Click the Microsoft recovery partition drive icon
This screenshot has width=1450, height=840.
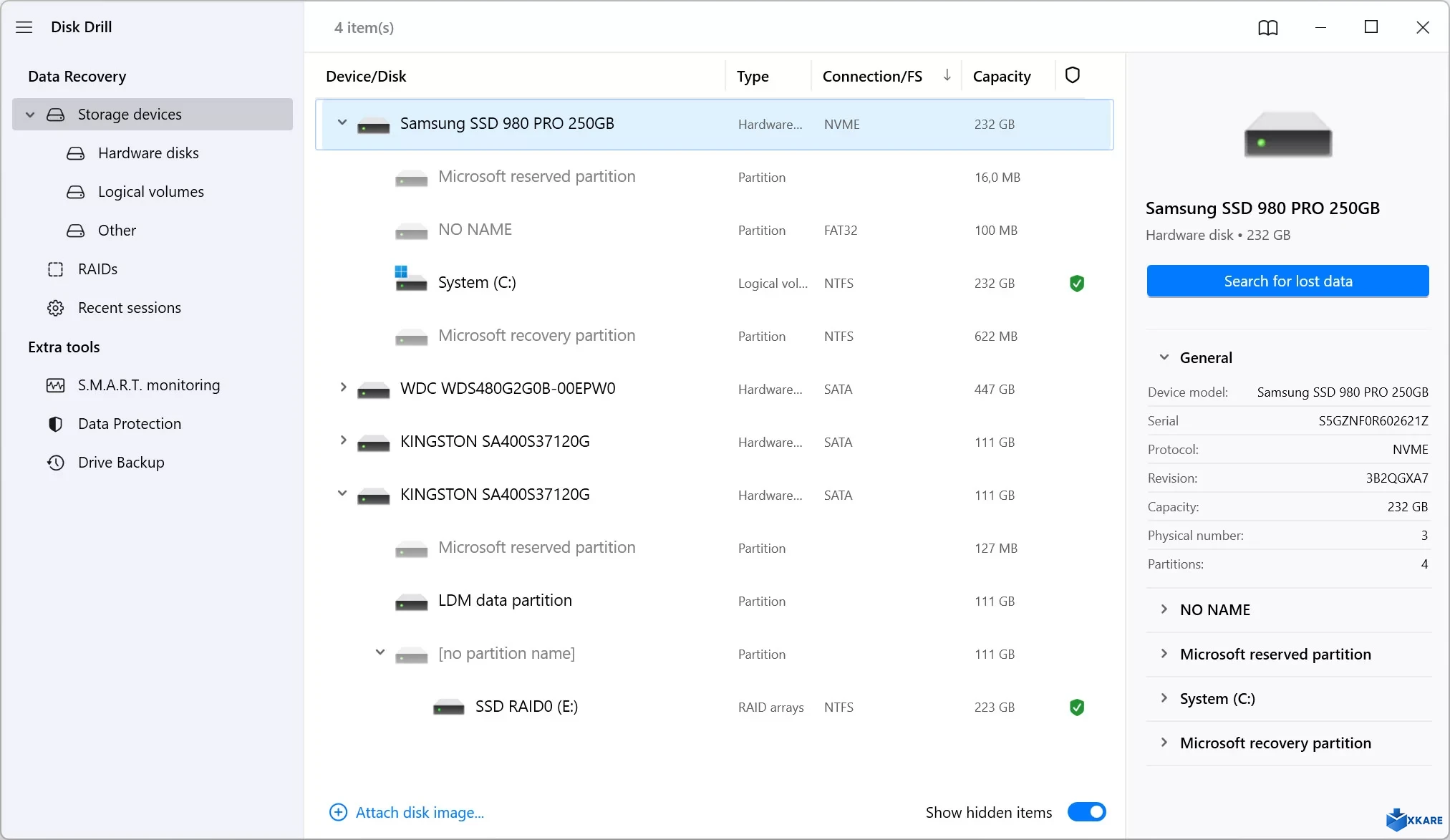[x=412, y=337]
